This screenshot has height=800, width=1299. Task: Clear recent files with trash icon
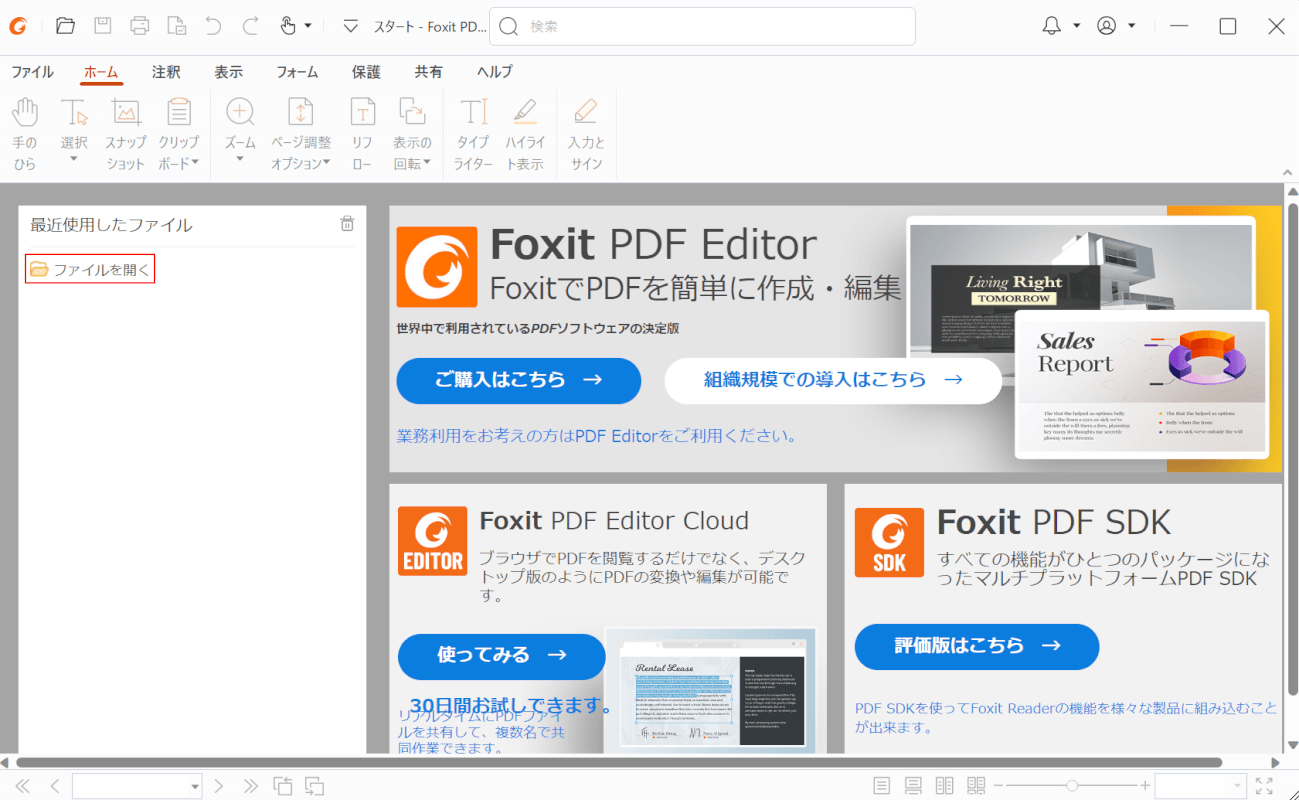(x=347, y=224)
